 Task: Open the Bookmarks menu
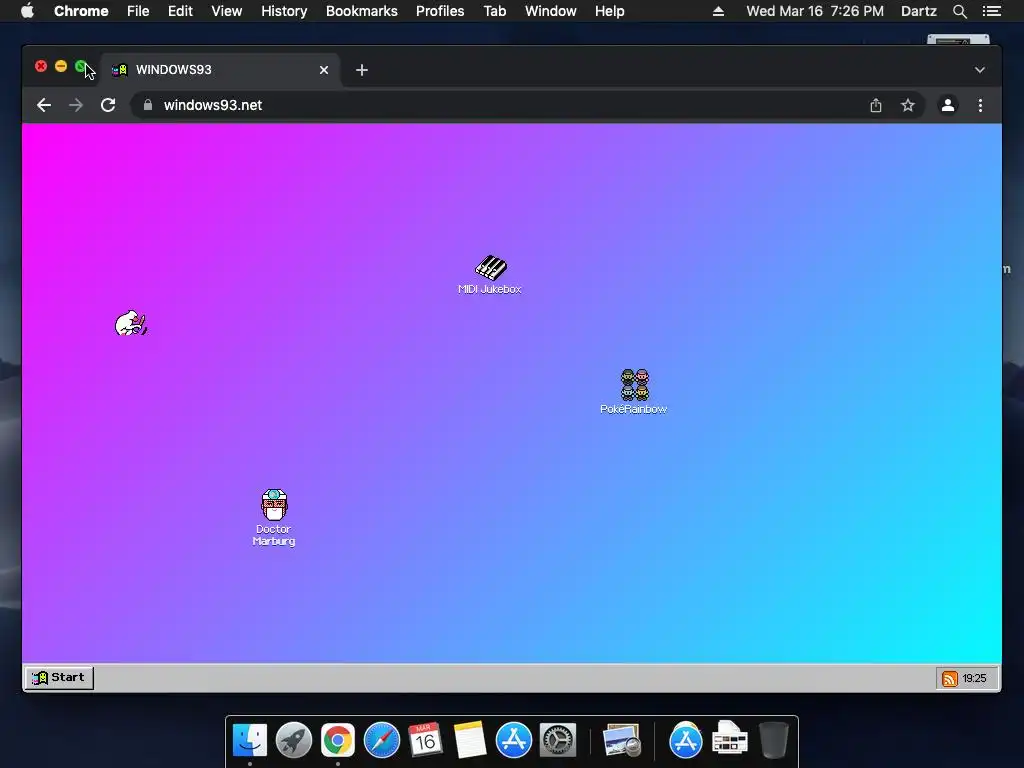tap(362, 11)
